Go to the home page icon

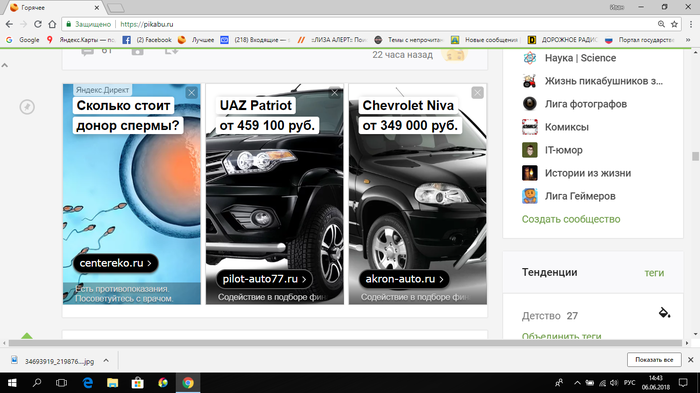pos(52,24)
